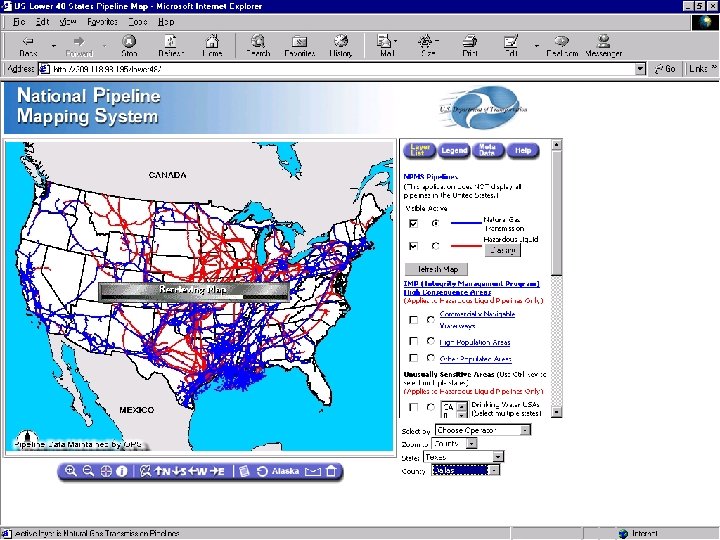Check Drinking Water USAs visible box
The image size is (720, 540).
tap(413, 407)
